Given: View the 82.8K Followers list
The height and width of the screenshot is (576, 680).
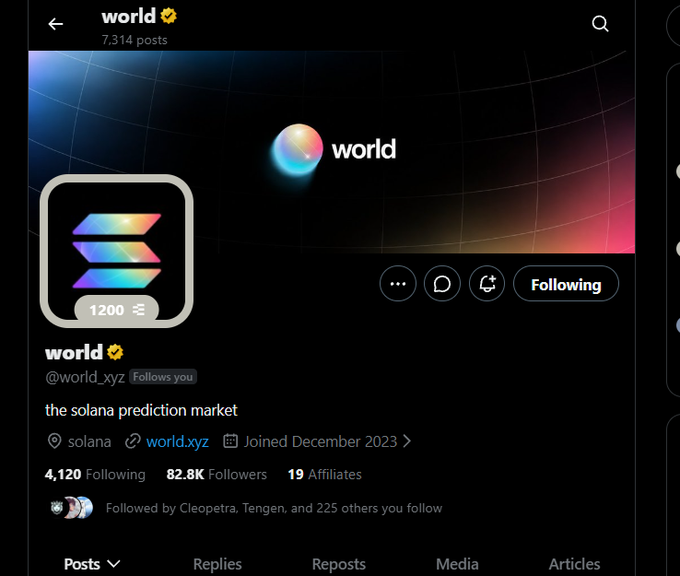Looking at the screenshot, I should 216,474.
